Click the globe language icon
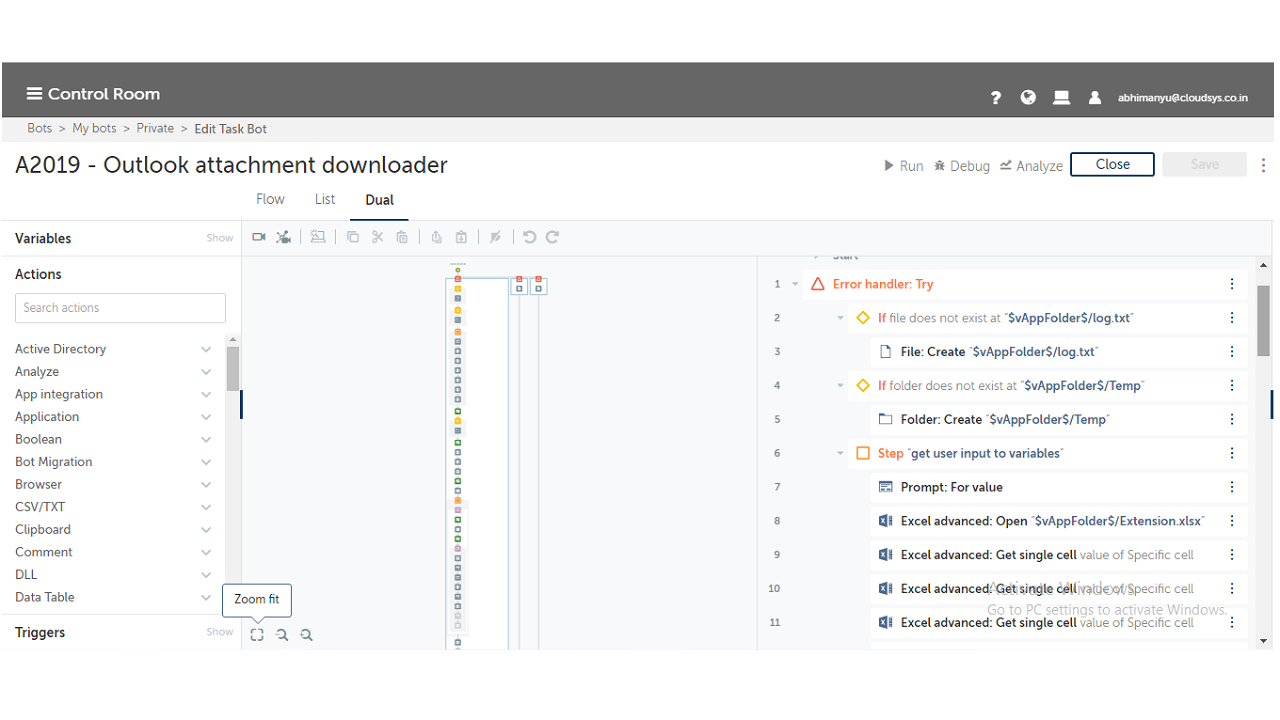The height and width of the screenshot is (720, 1280). coord(1028,98)
